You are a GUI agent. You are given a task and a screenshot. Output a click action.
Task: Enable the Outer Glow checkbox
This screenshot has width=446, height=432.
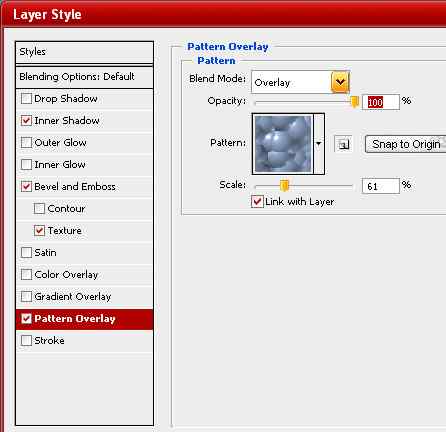[x=26, y=142]
